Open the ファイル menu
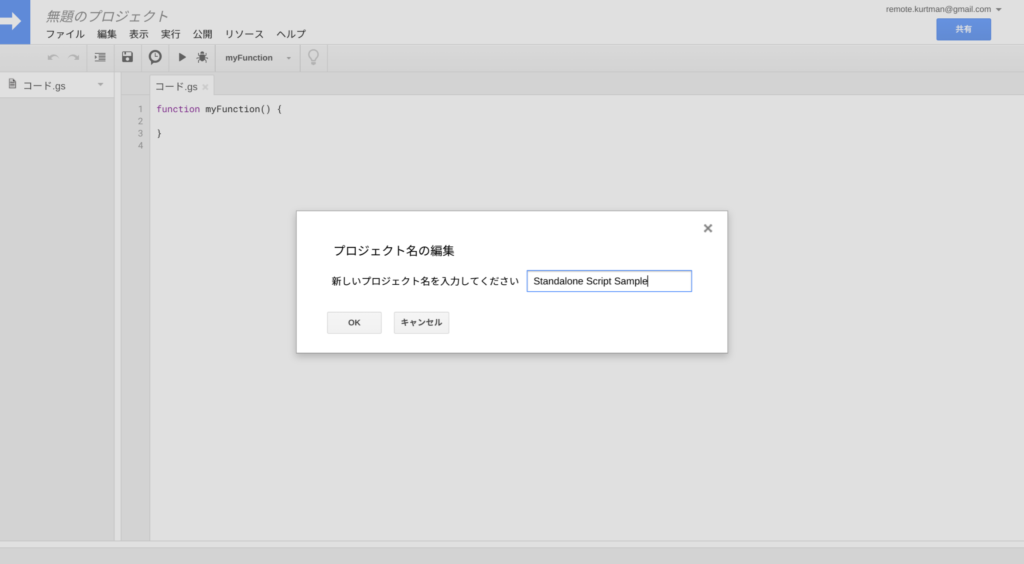Viewport: 1024px width, 564px height. [65, 34]
